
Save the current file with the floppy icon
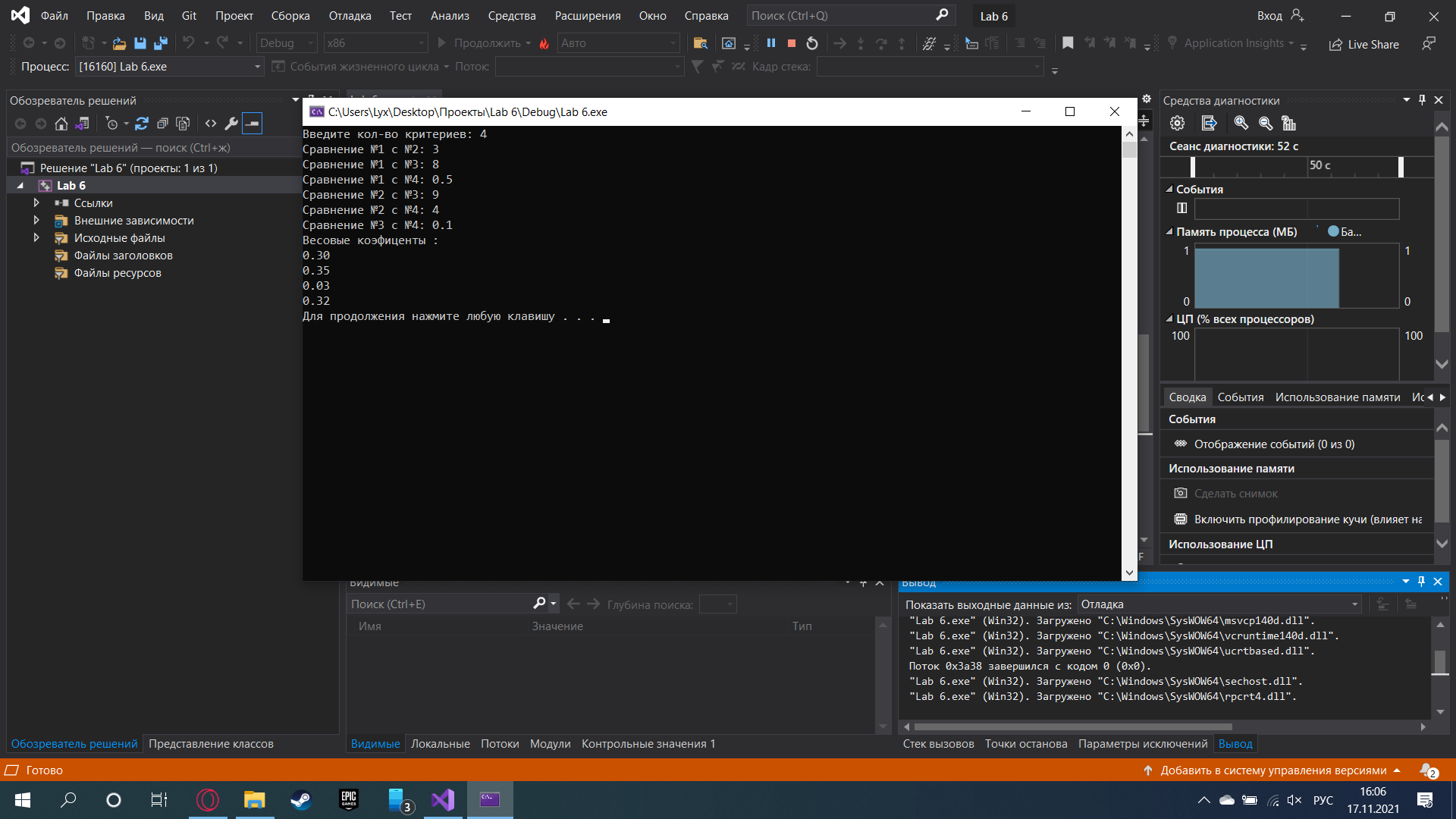coord(140,43)
